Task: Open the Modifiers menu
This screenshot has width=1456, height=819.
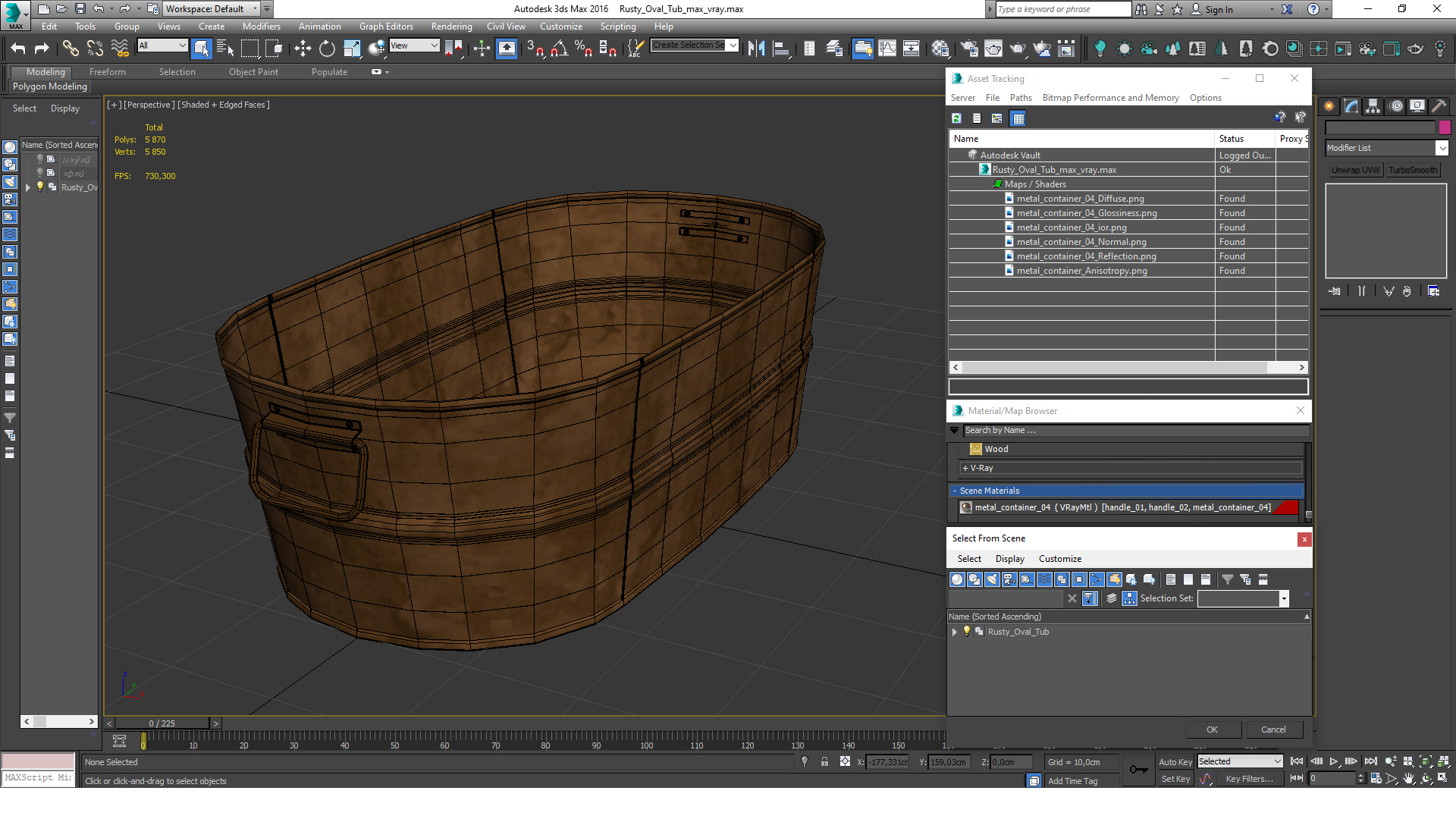Action: pyautogui.click(x=261, y=27)
